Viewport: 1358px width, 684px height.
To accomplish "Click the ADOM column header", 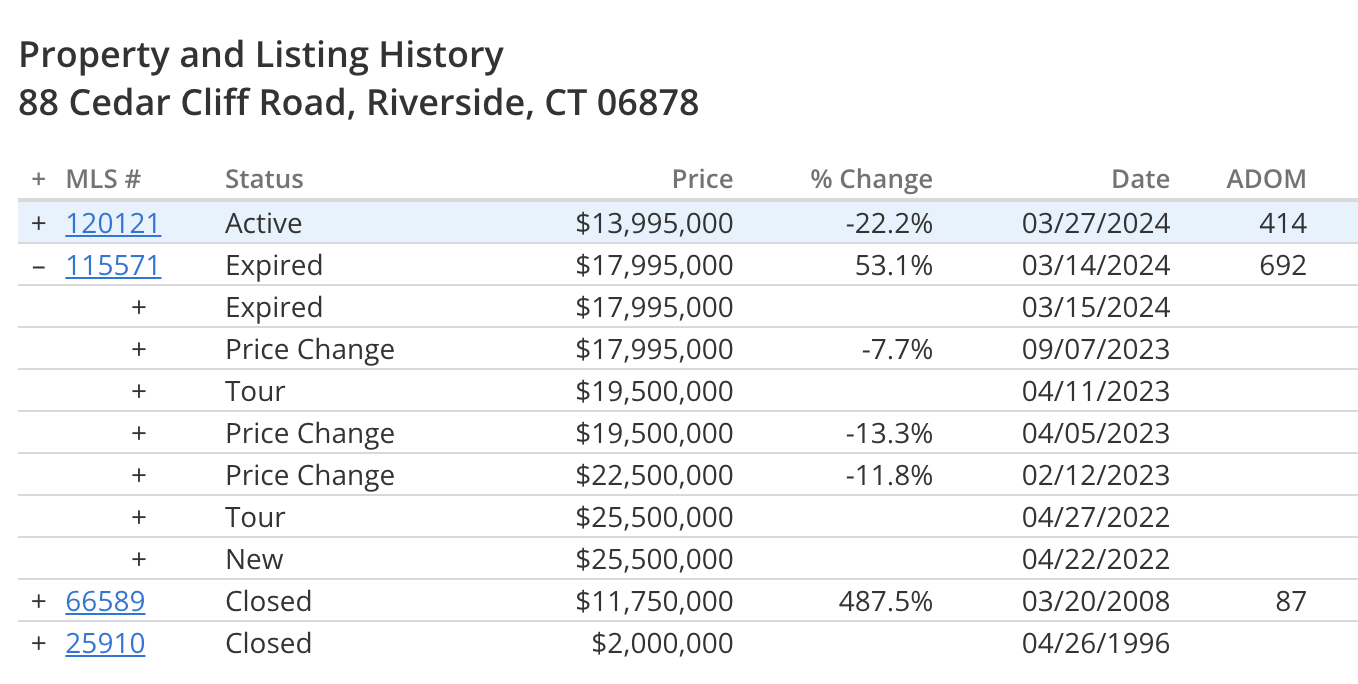I will coord(1267,180).
